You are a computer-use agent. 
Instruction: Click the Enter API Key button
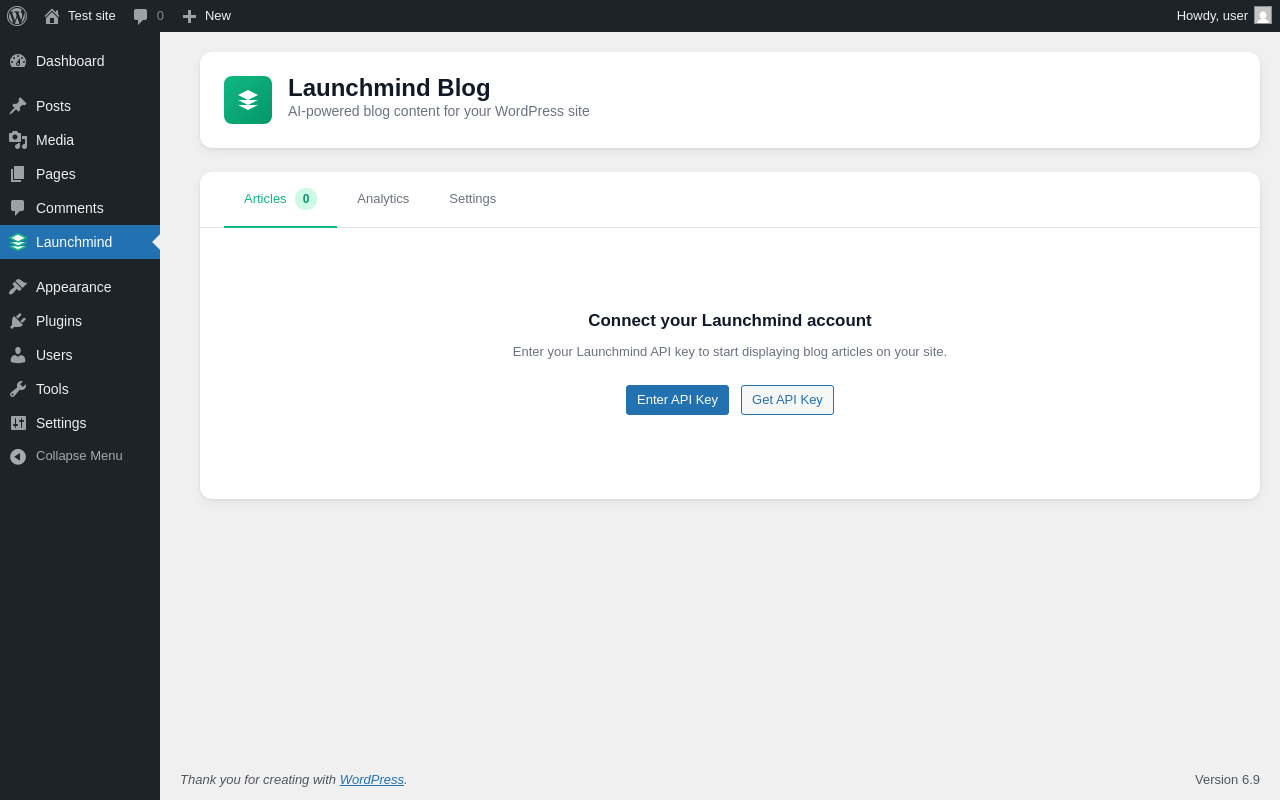point(677,400)
